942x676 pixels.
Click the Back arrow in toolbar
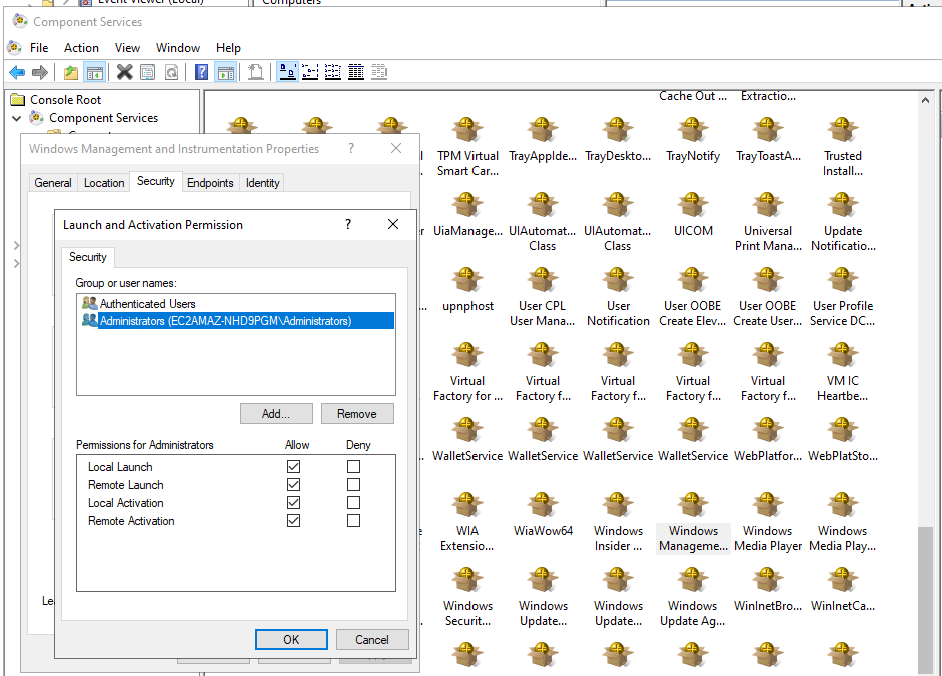[17, 72]
